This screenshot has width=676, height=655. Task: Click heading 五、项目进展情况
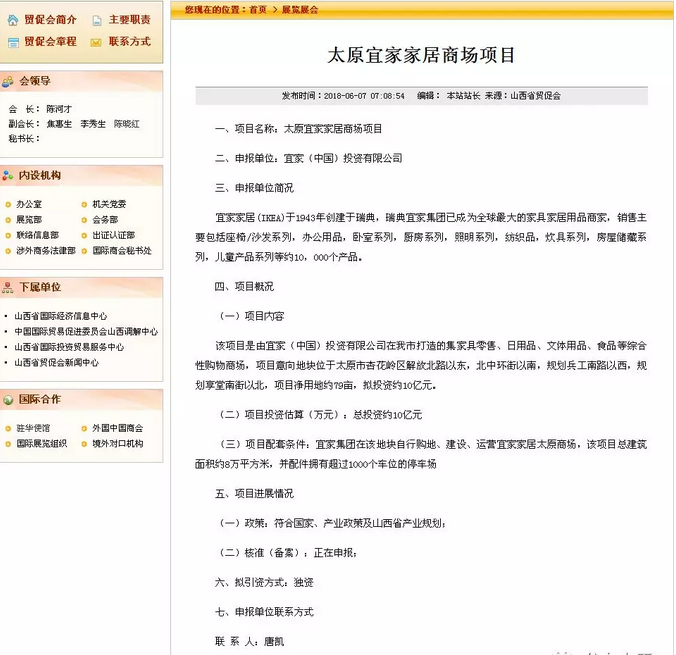[x=254, y=493]
